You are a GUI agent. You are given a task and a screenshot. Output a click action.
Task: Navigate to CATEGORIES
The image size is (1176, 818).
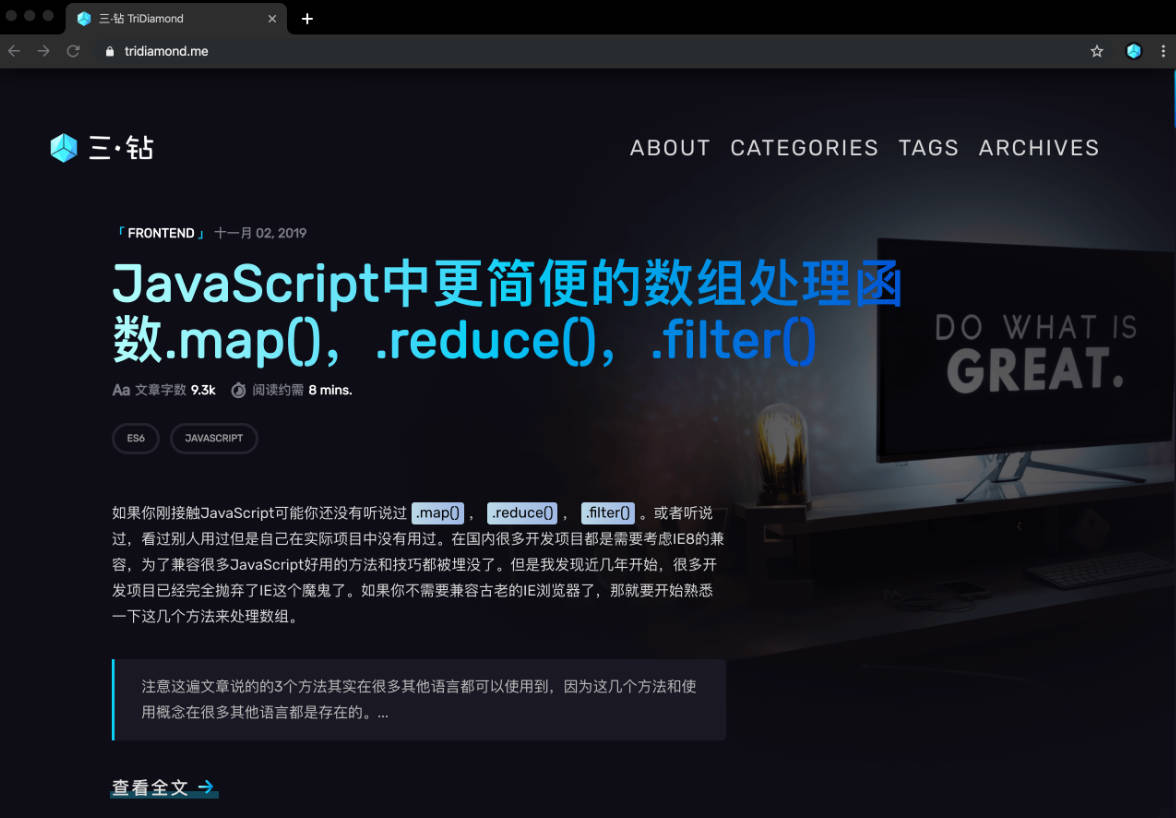pyautogui.click(x=804, y=148)
